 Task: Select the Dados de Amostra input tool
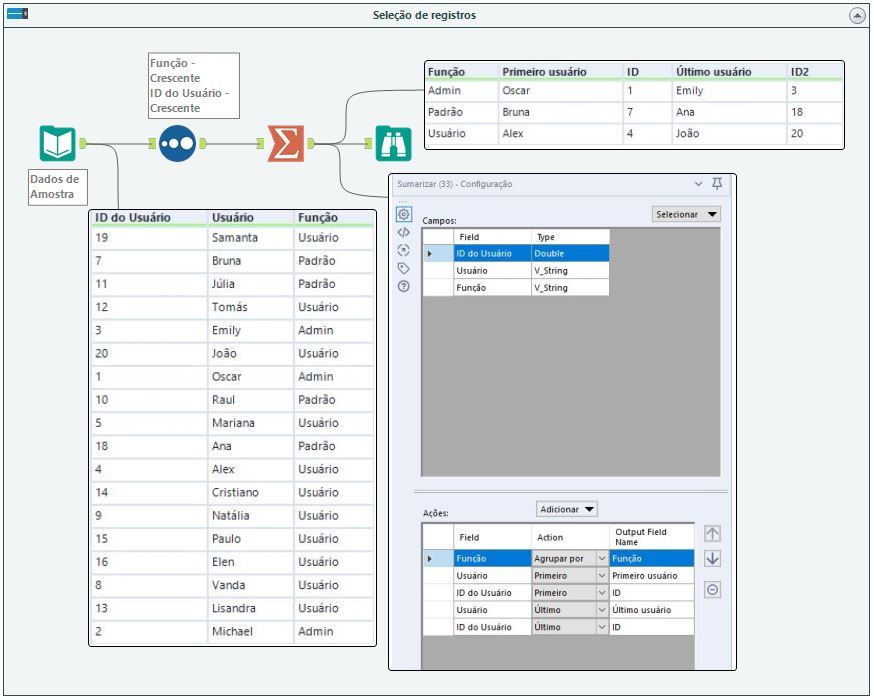(57, 144)
